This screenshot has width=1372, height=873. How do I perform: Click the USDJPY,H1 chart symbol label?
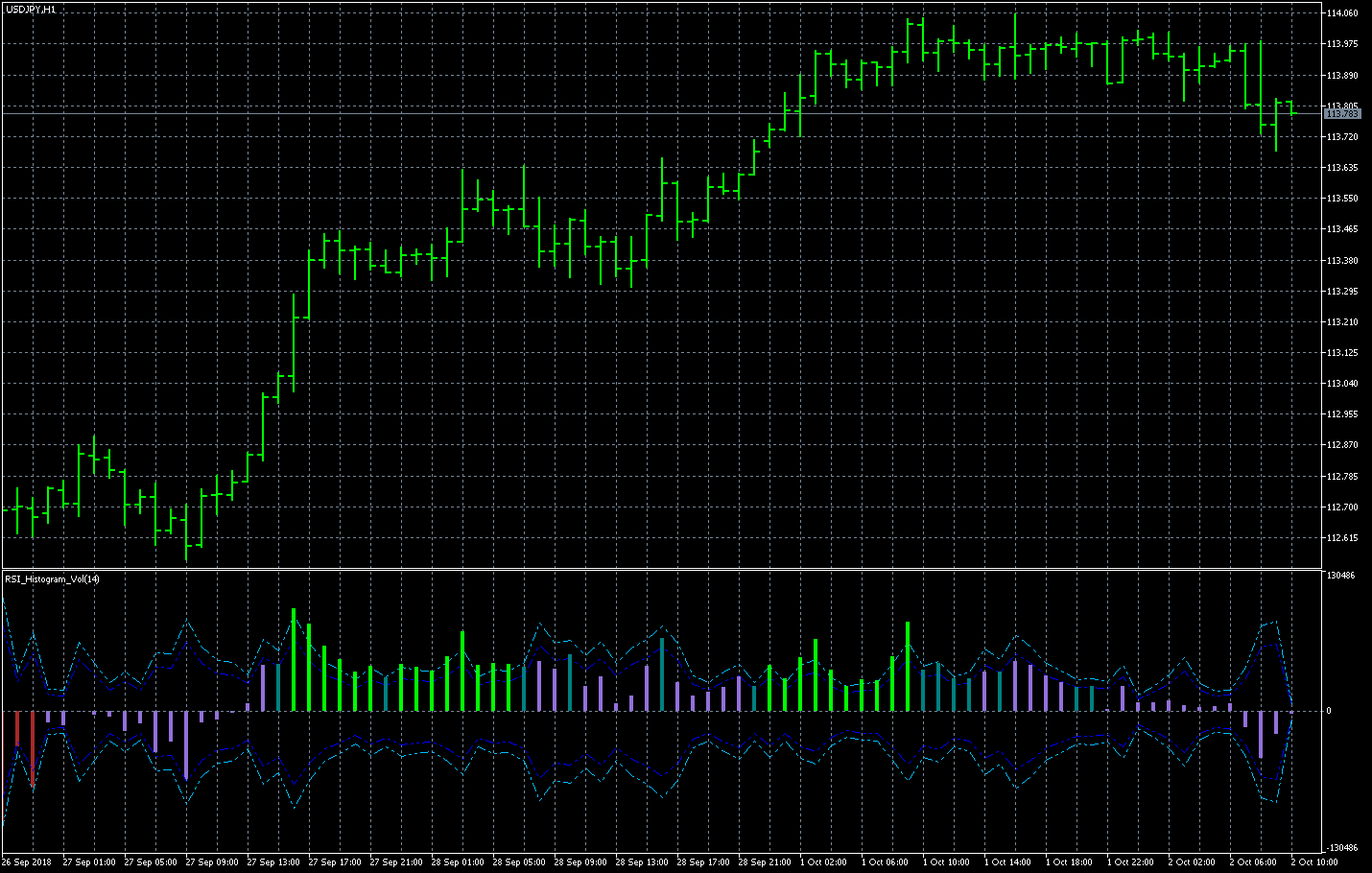(31, 9)
